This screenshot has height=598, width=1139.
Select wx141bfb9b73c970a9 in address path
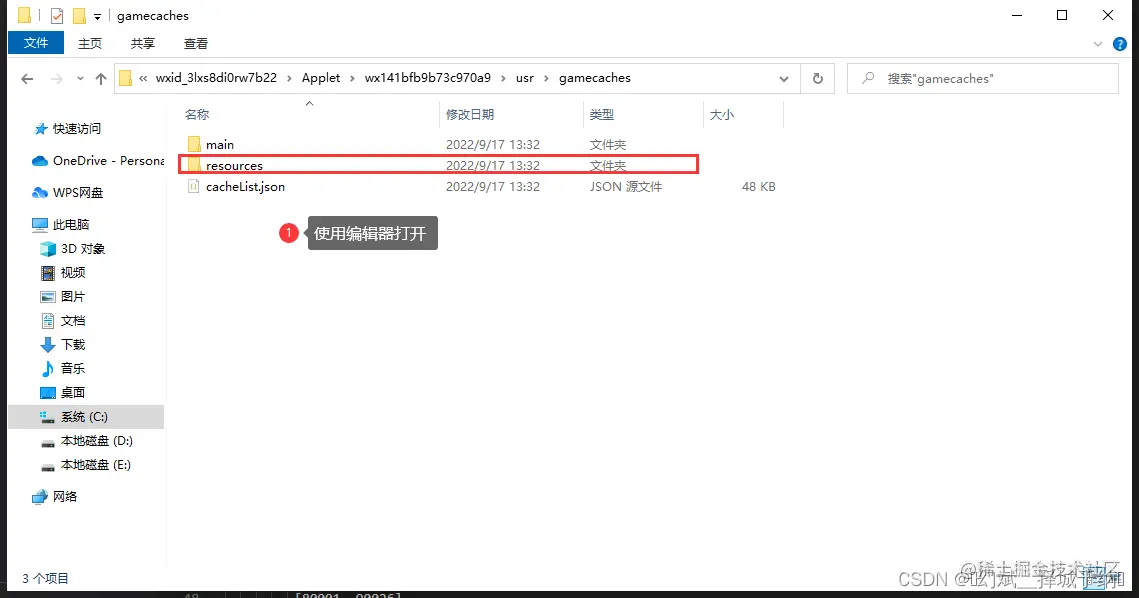point(427,78)
